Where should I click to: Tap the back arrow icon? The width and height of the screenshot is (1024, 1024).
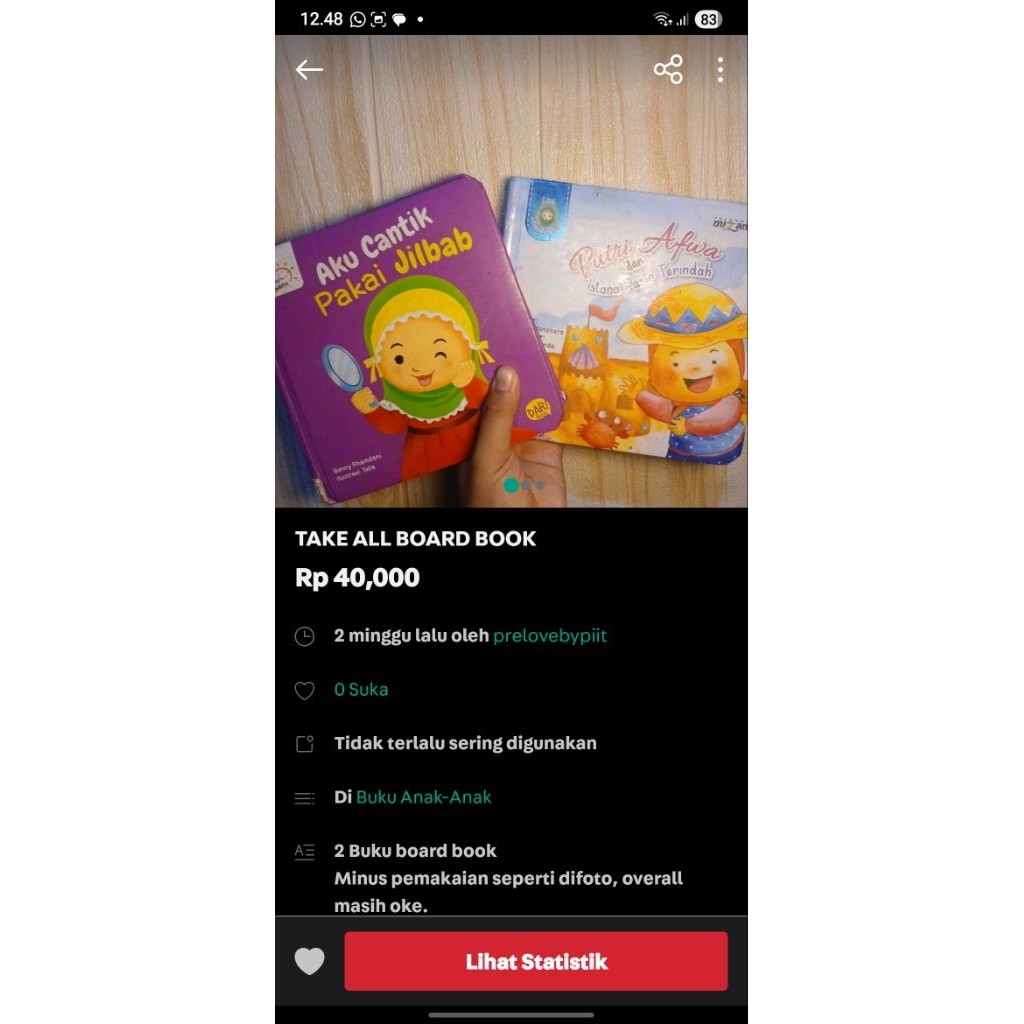coord(309,69)
